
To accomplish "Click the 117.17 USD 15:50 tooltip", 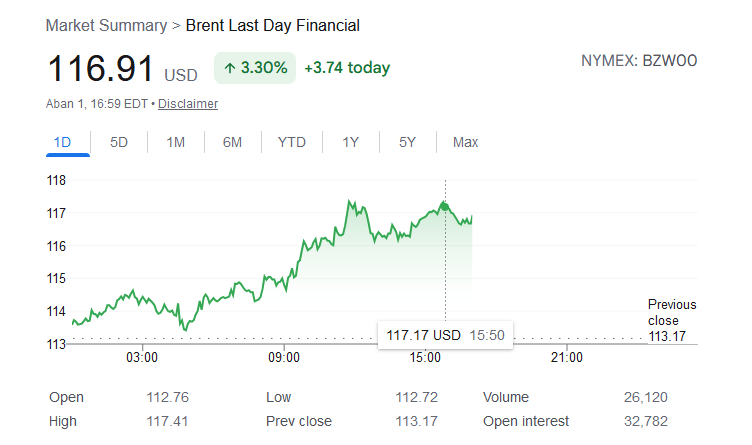I will pos(445,335).
